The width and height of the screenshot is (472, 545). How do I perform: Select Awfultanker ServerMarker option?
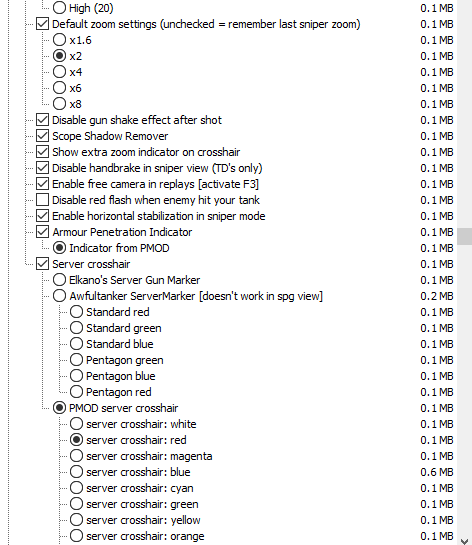(x=59, y=296)
